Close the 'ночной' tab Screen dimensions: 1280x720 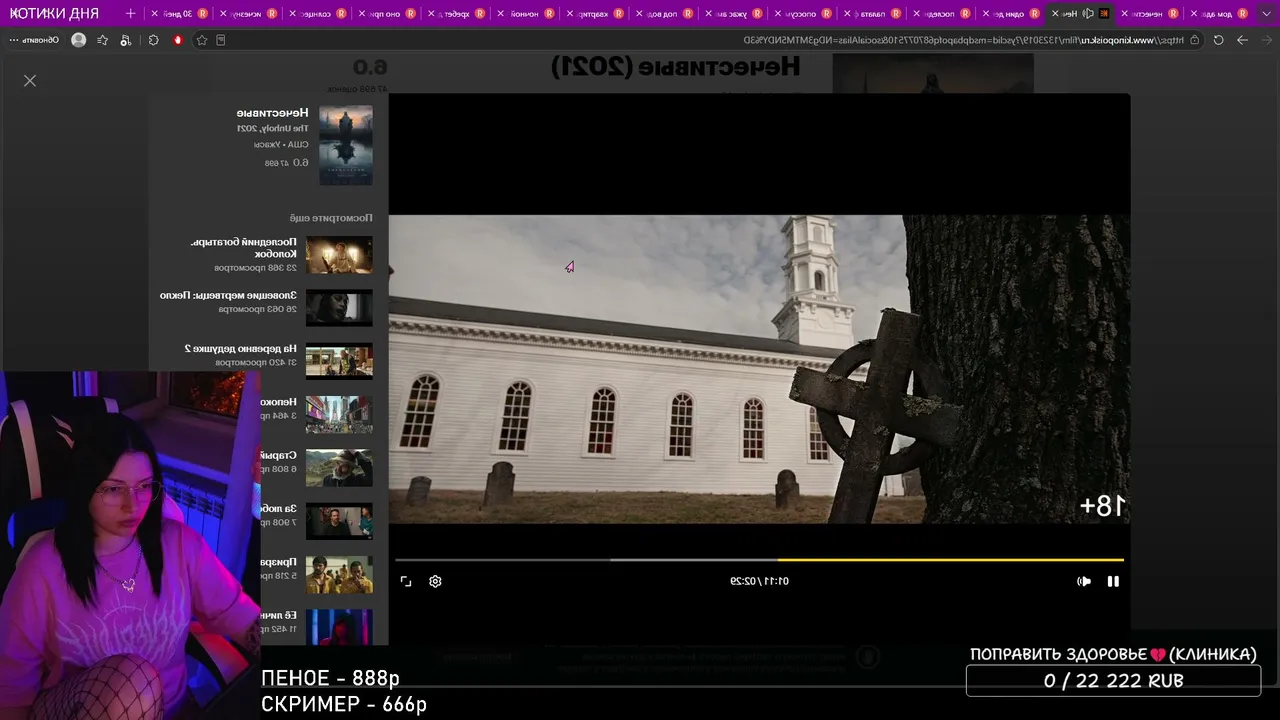click(x=500, y=14)
